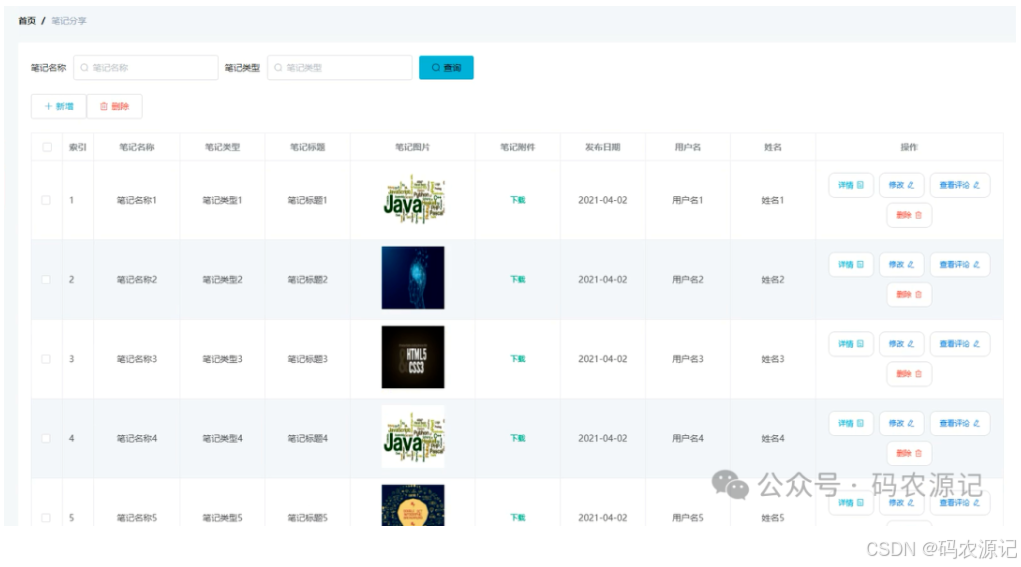
Task: Open the circular yellow image in row 5
Action: 413,505
